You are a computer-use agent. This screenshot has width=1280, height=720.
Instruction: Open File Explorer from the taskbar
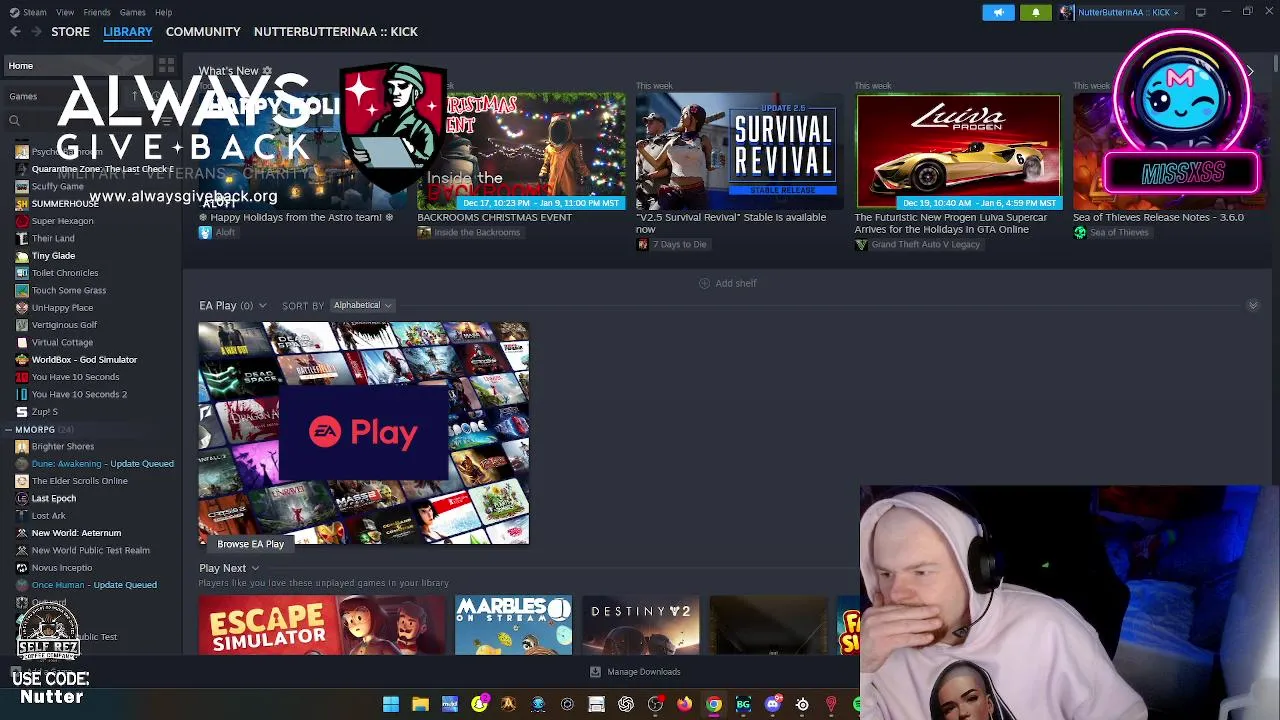pos(420,704)
